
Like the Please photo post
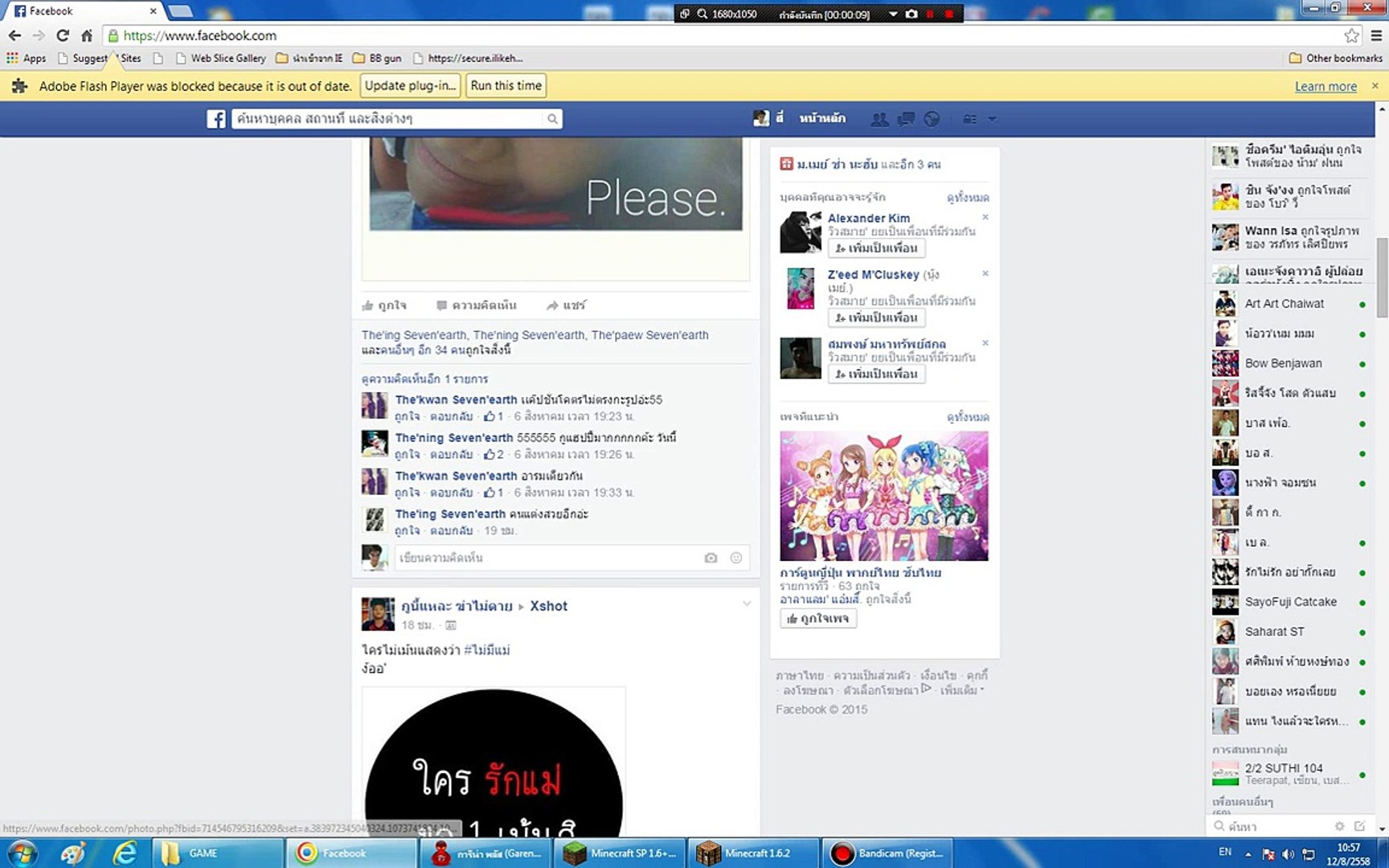(x=384, y=305)
